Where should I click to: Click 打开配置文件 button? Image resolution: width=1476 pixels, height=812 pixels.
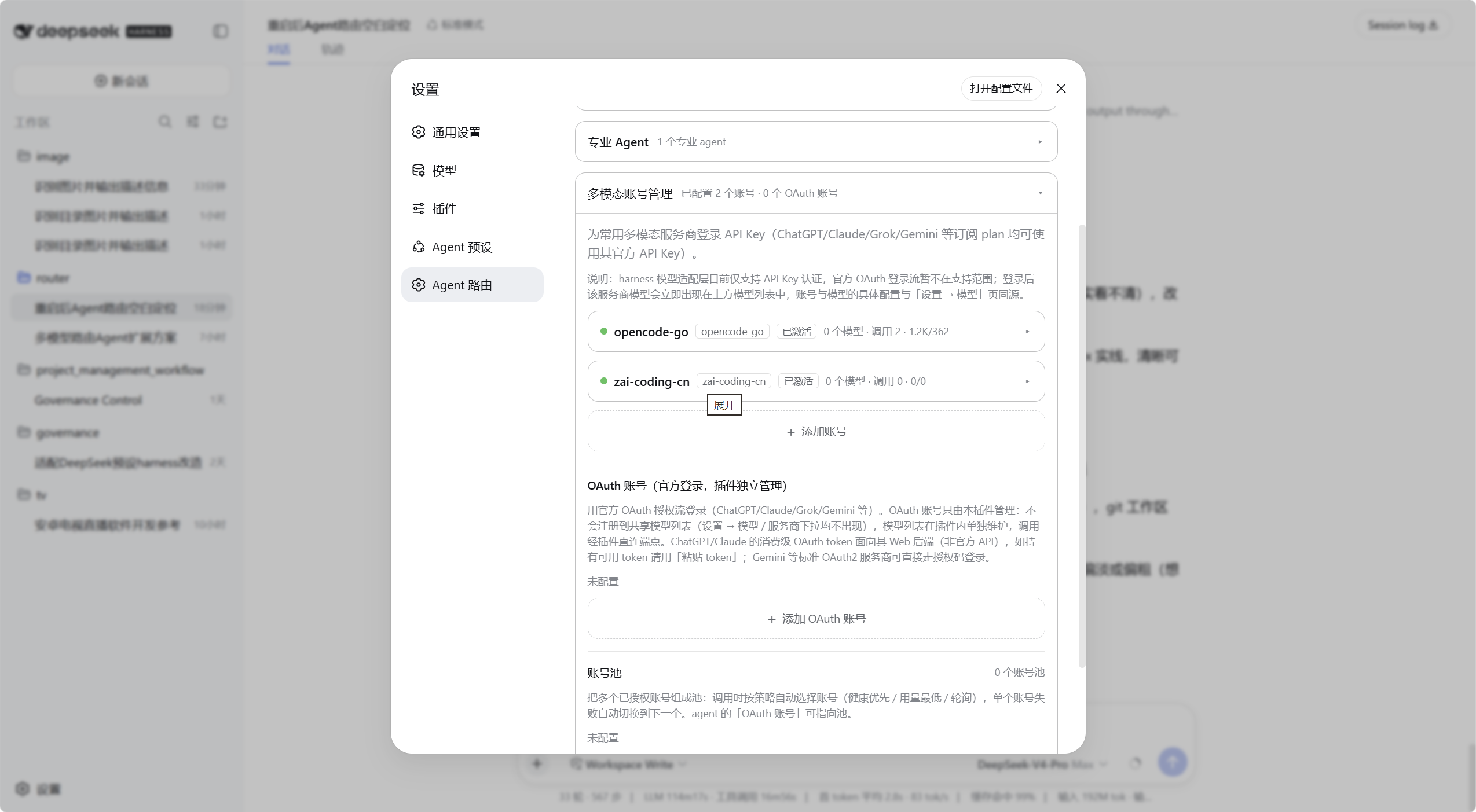(1001, 88)
